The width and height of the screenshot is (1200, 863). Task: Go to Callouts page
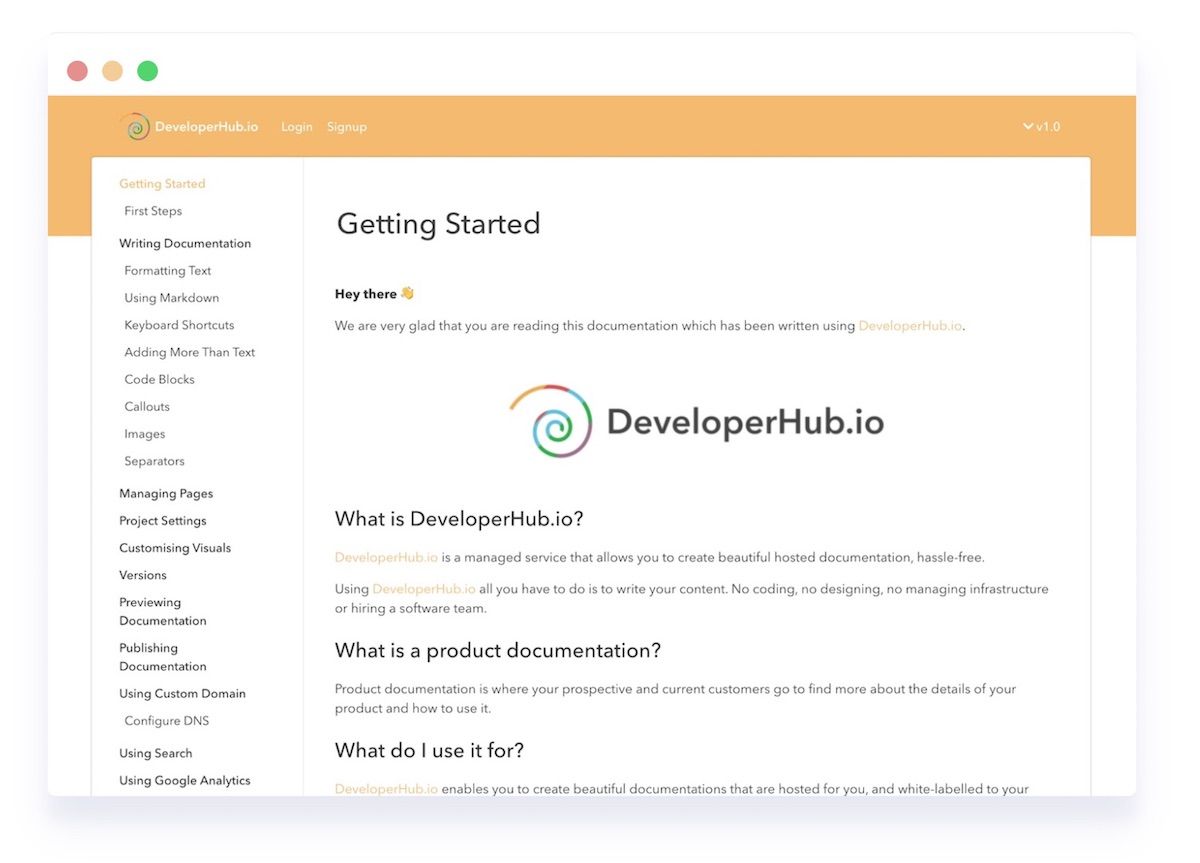coord(147,407)
